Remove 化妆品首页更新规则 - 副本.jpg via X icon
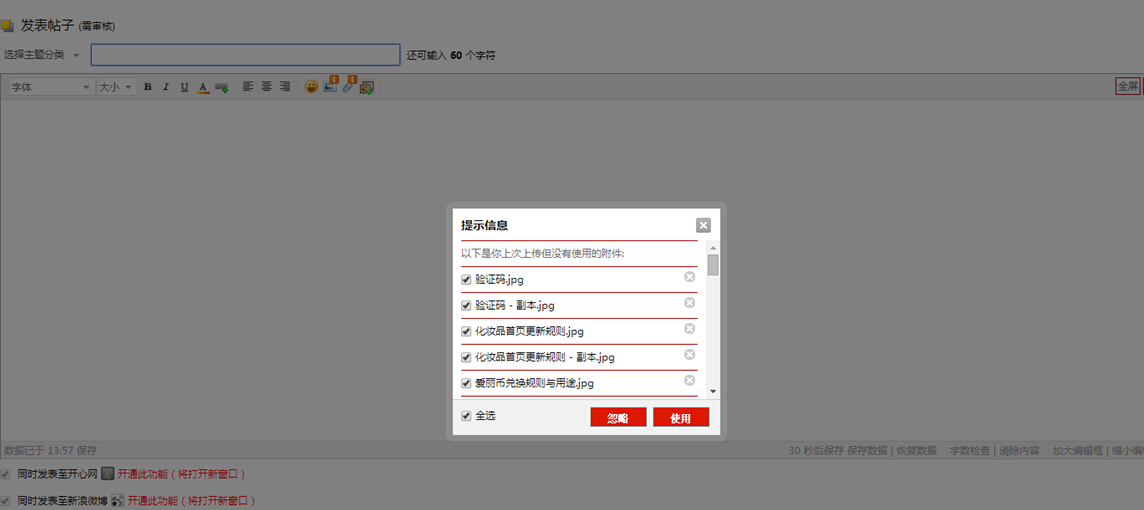The height and width of the screenshot is (510, 1144). tap(689, 355)
